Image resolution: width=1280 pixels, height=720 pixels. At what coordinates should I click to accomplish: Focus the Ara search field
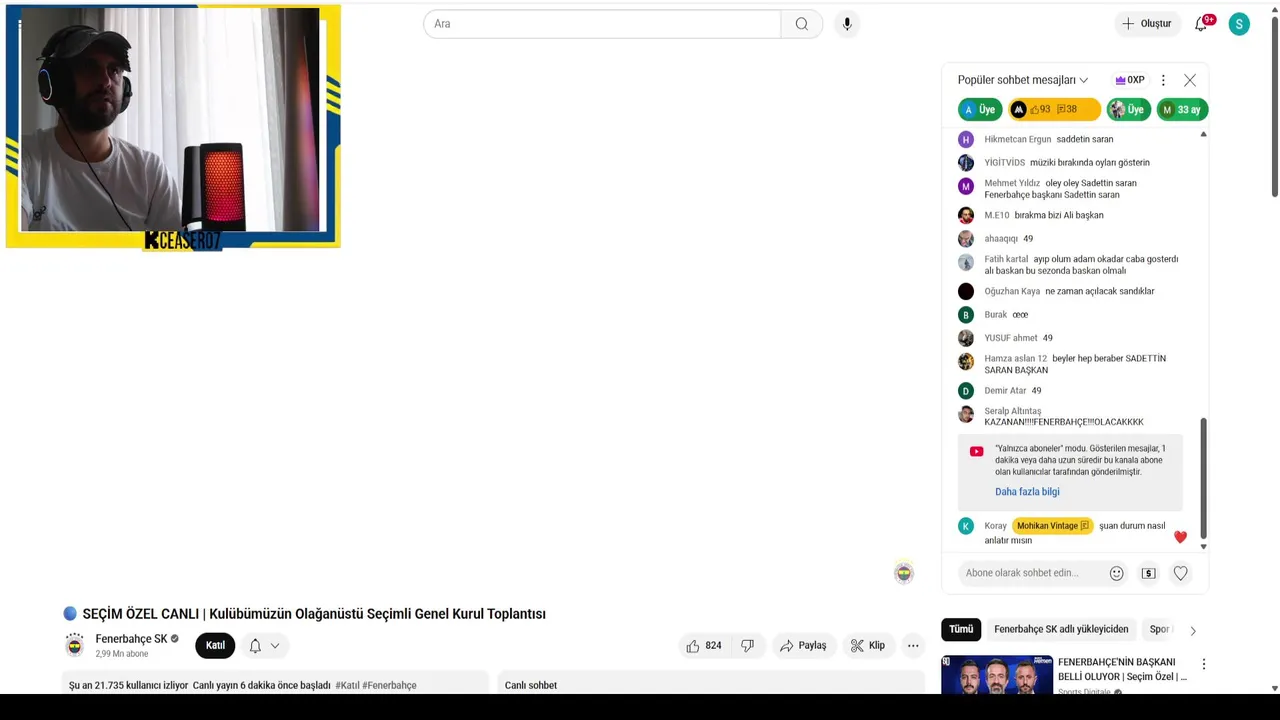[602, 24]
